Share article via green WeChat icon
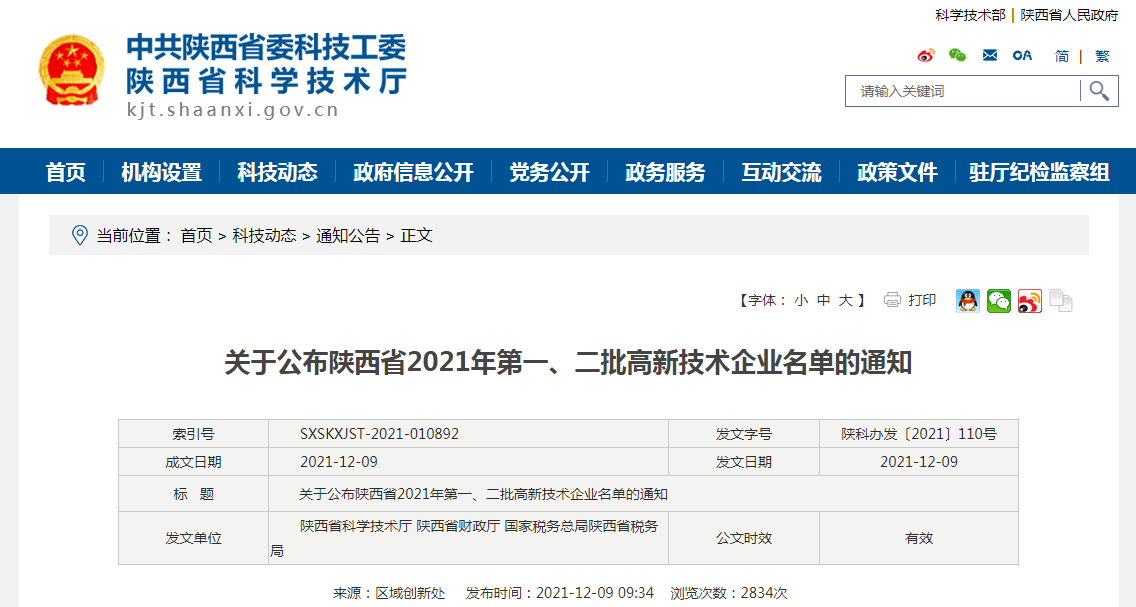The image size is (1136, 607). click(999, 301)
